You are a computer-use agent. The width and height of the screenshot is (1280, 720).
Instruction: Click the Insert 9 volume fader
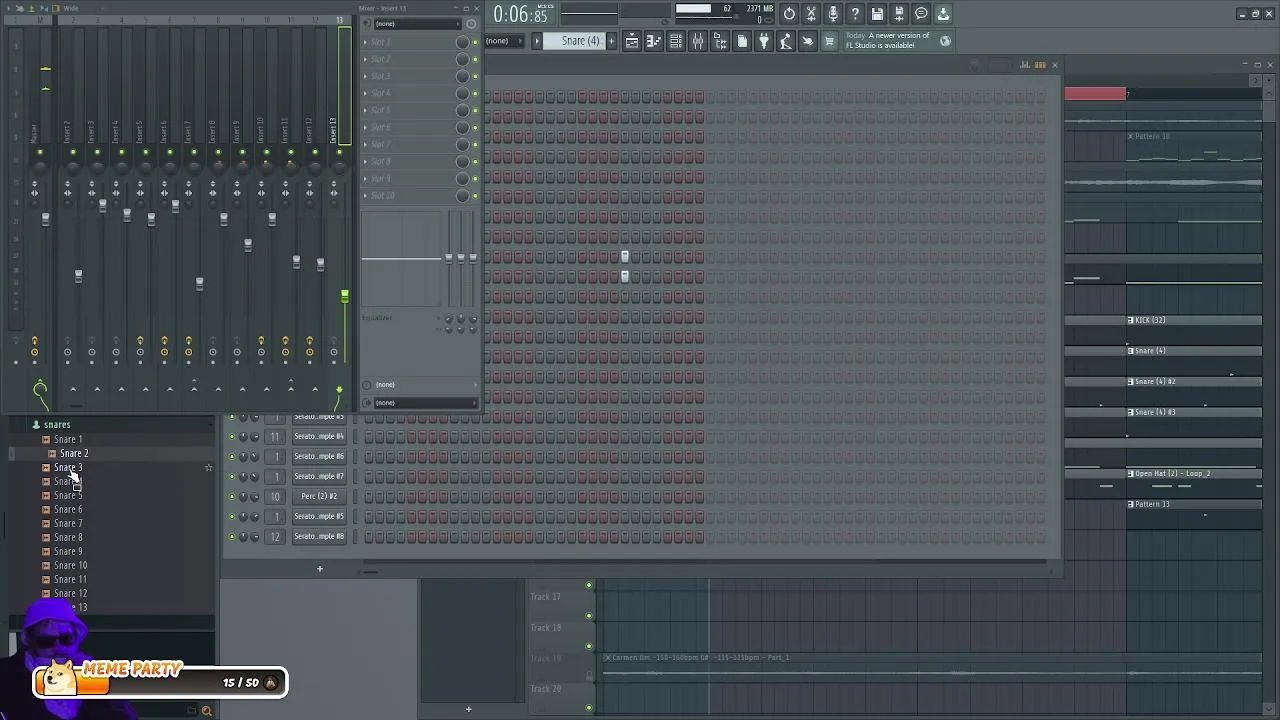click(248, 244)
